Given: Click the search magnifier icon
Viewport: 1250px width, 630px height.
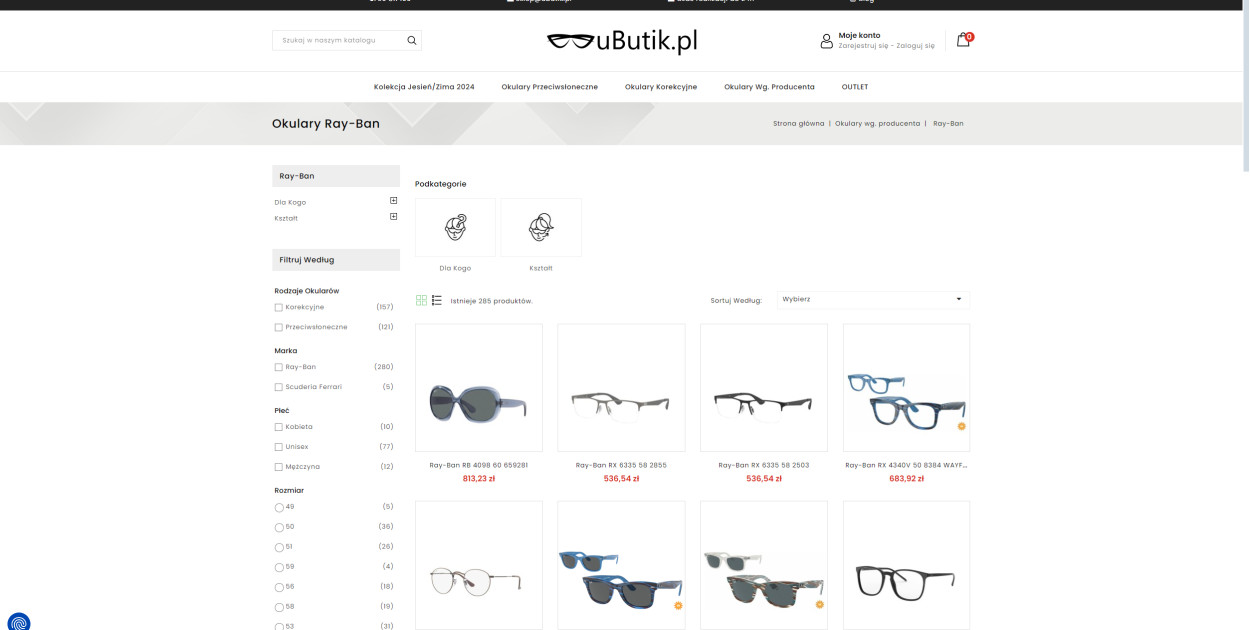Looking at the screenshot, I should (411, 41).
